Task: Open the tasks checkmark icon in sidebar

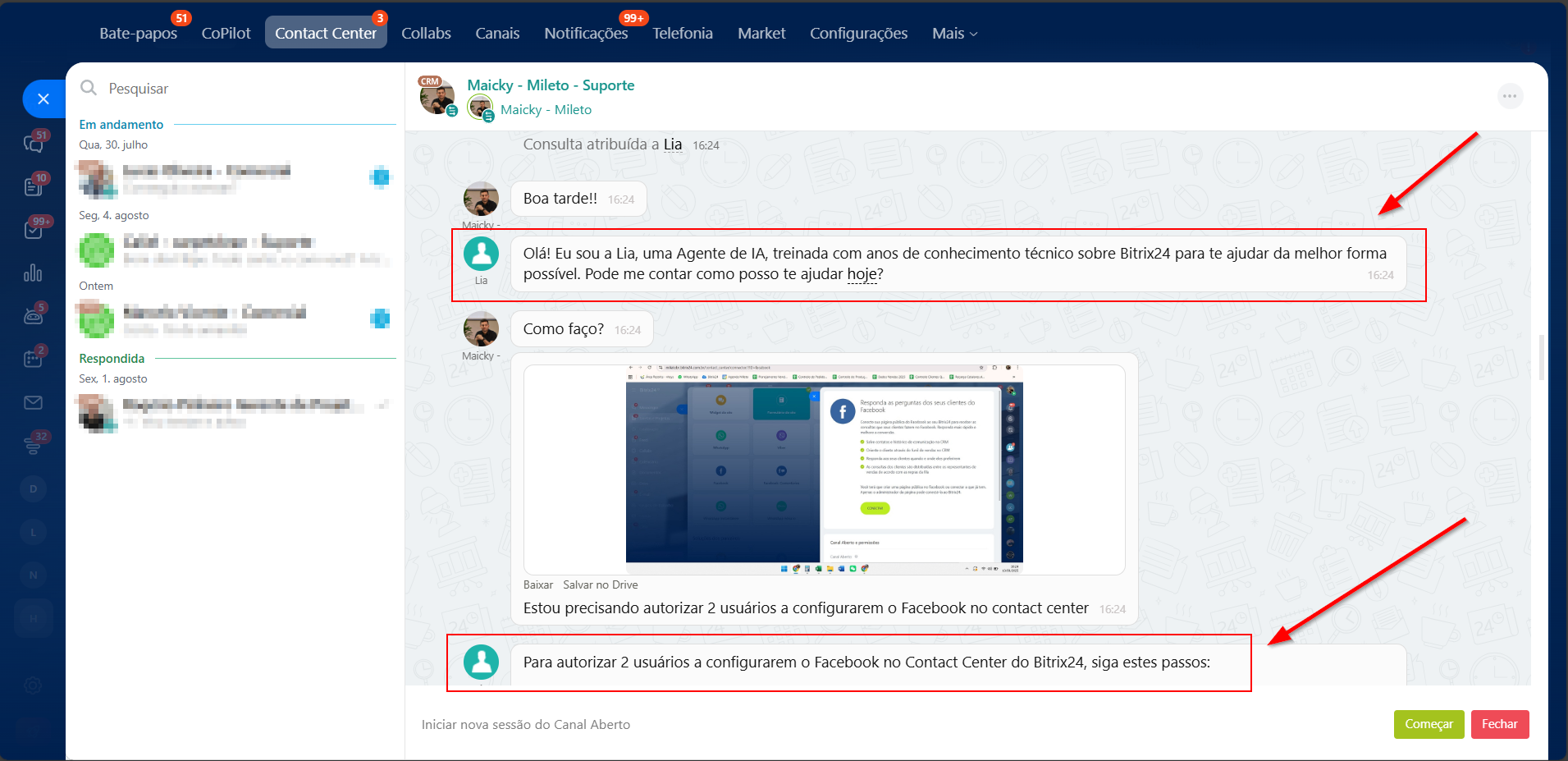Action: tap(34, 231)
